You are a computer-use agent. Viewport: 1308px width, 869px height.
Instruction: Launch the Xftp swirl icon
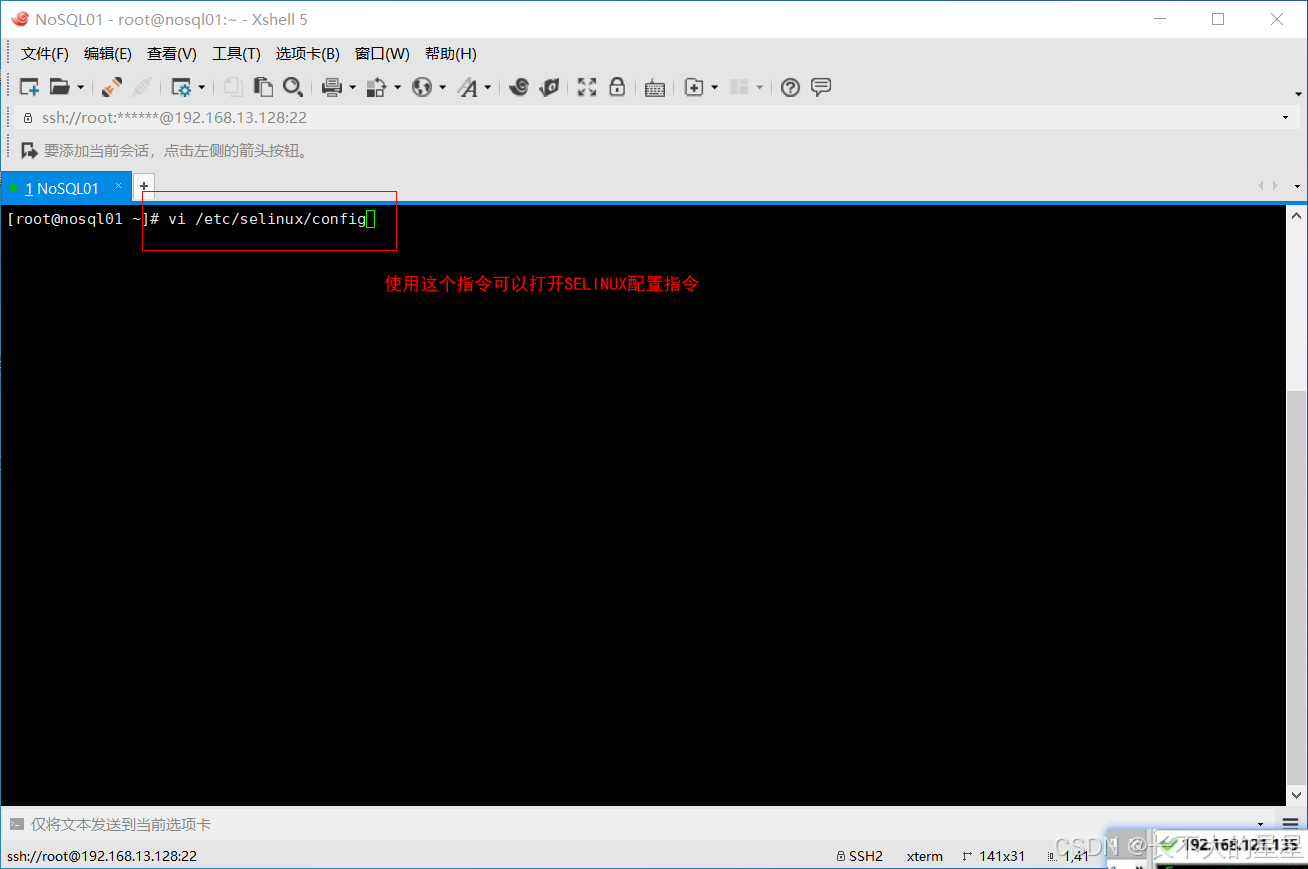(518, 87)
